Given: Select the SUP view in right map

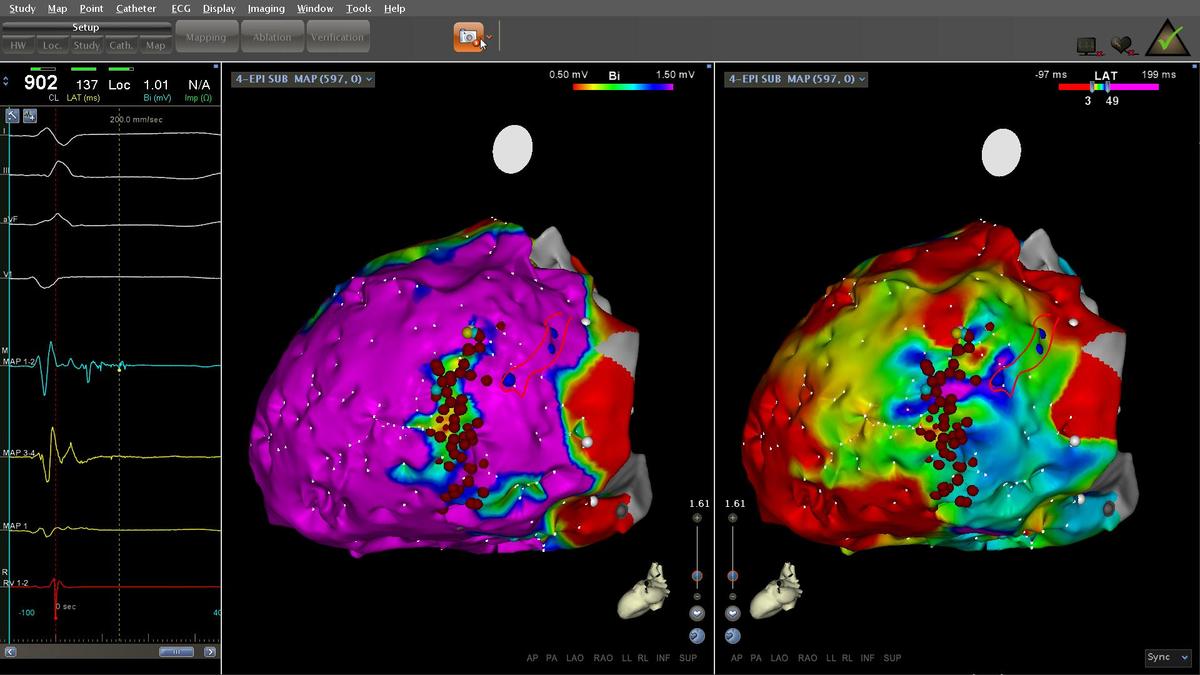Looking at the screenshot, I should 892,658.
